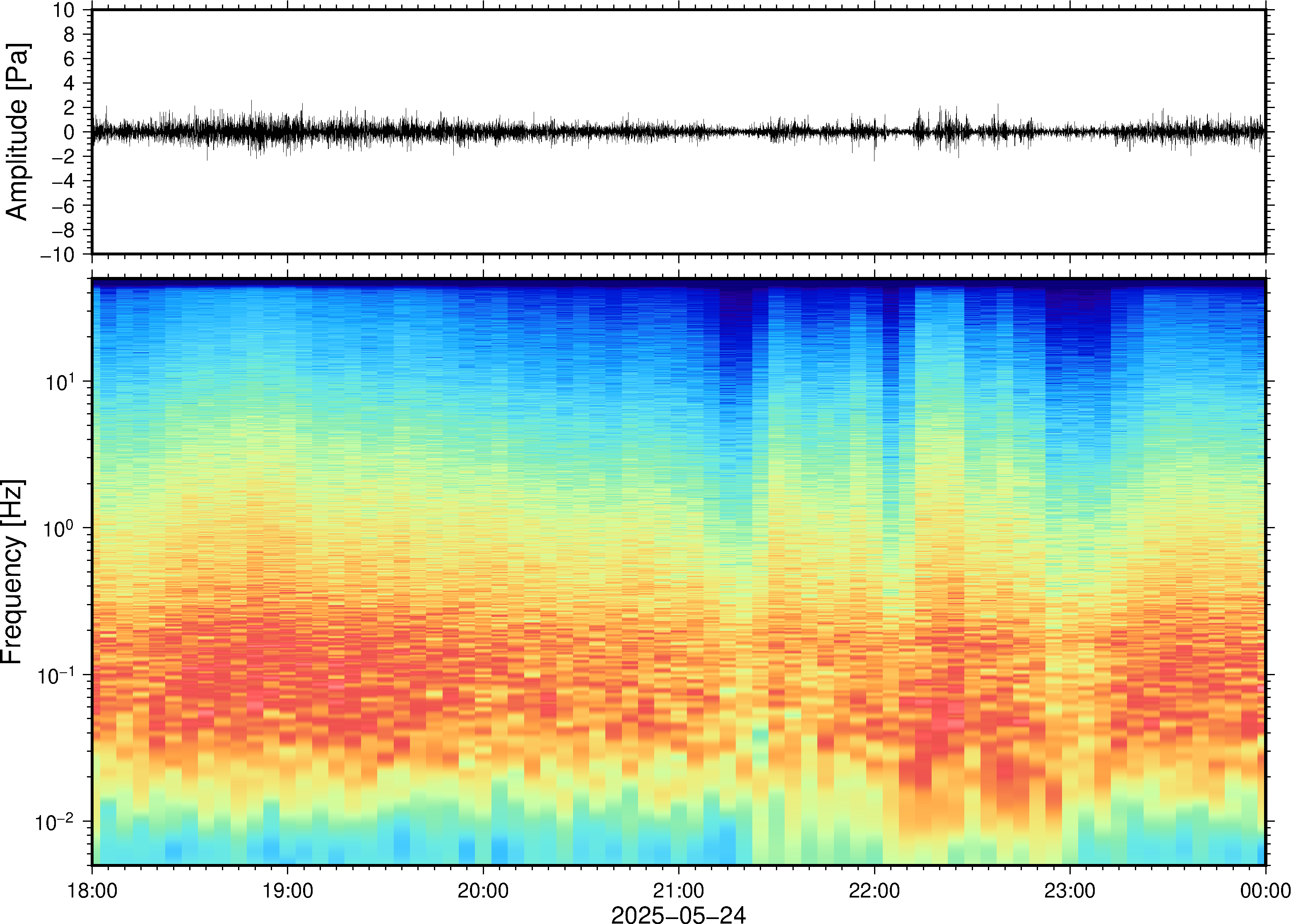Click the 20:00 time axis label
The image size is (1291, 924).
[x=483, y=890]
